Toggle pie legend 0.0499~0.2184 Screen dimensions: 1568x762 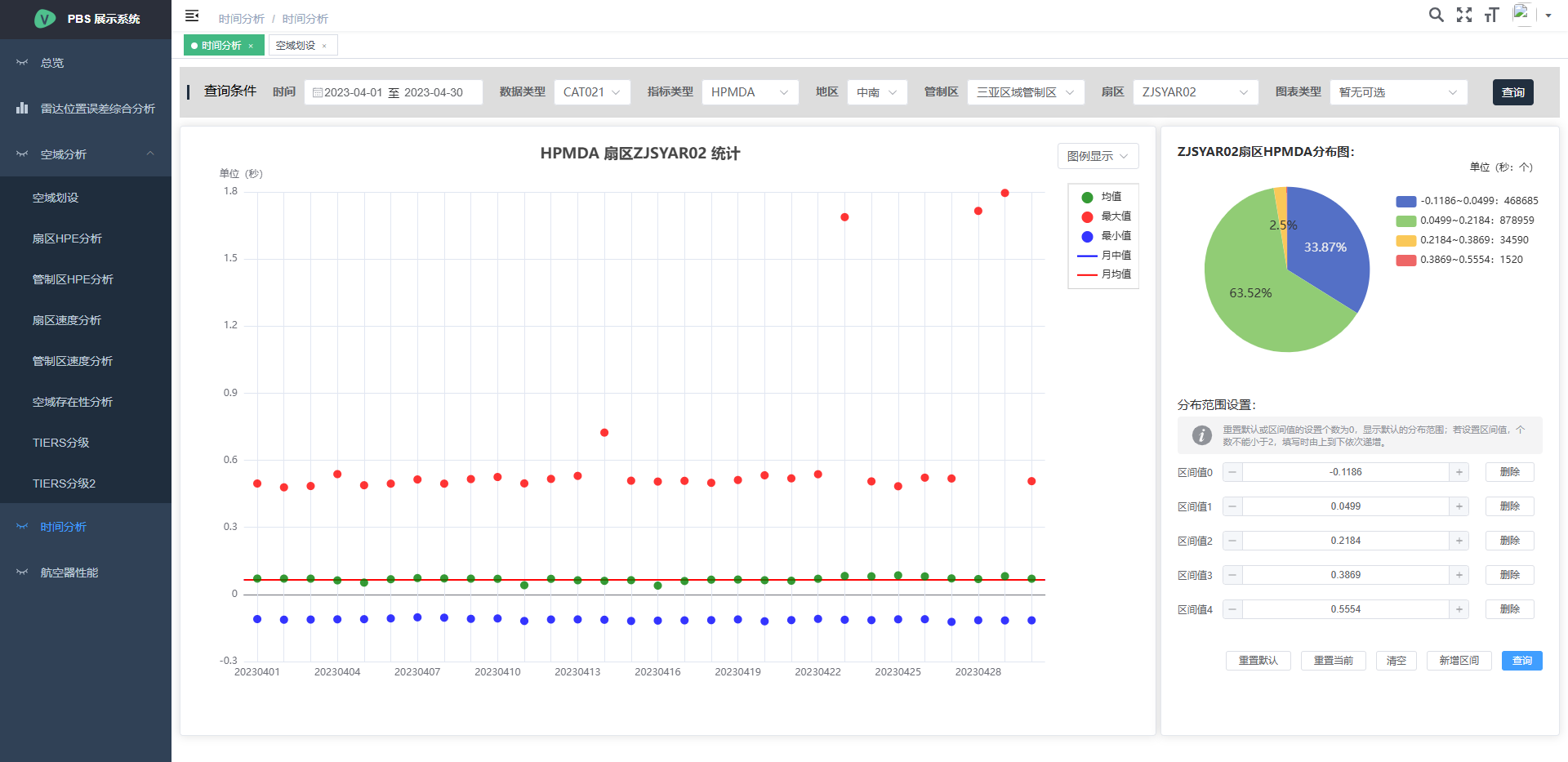pyautogui.click(x=1465, y=221)
